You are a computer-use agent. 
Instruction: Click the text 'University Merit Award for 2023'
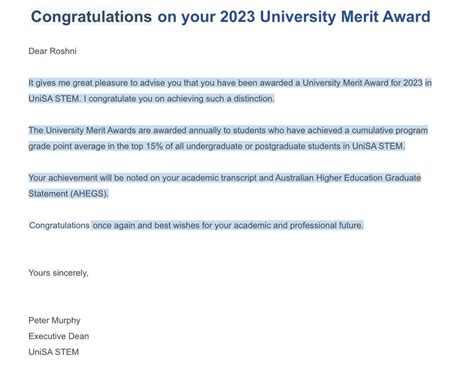point(362,83)
